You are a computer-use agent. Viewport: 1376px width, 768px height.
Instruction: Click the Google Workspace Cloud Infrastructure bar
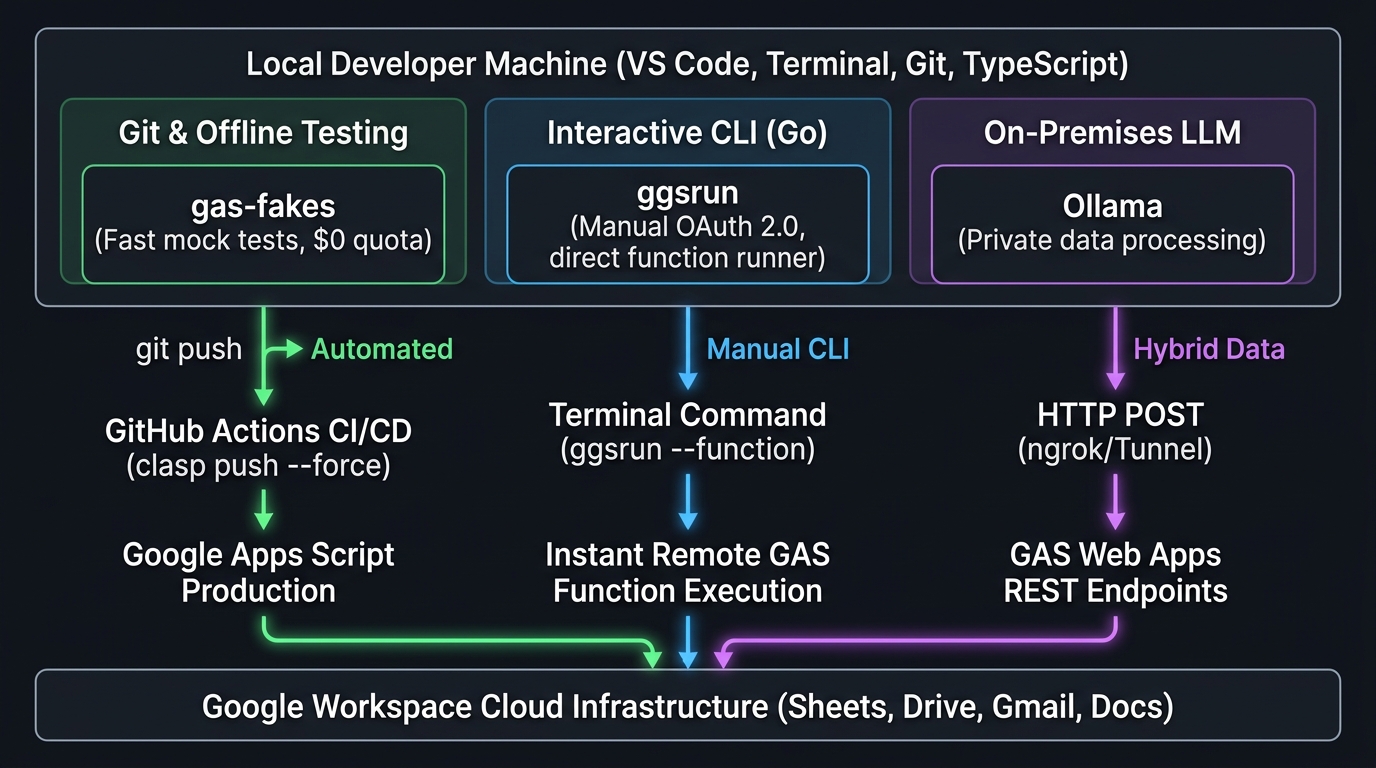click(x=687, y=706)
